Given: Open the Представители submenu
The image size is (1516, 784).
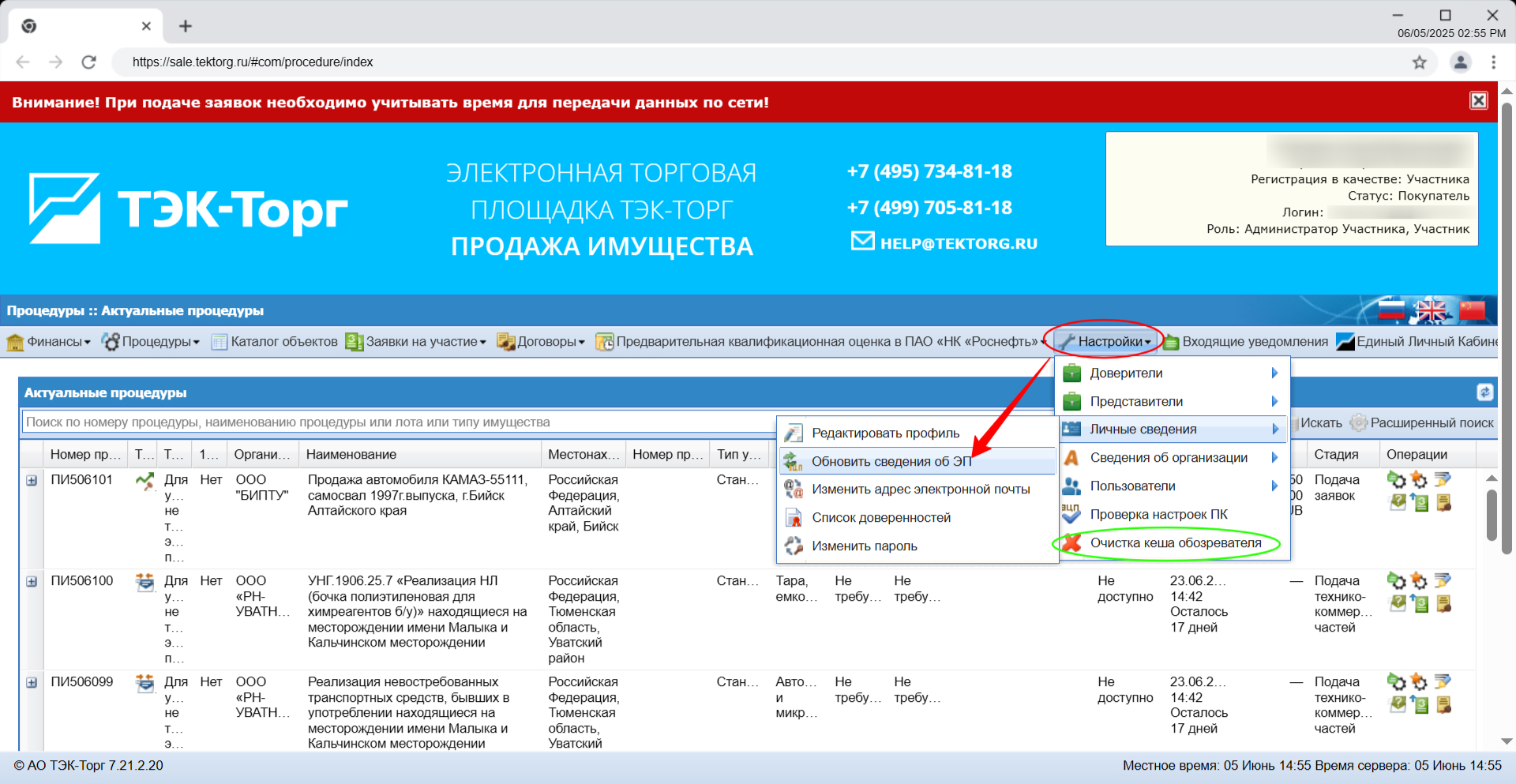Looking at the screenshot, I should tap(1173, 402).
